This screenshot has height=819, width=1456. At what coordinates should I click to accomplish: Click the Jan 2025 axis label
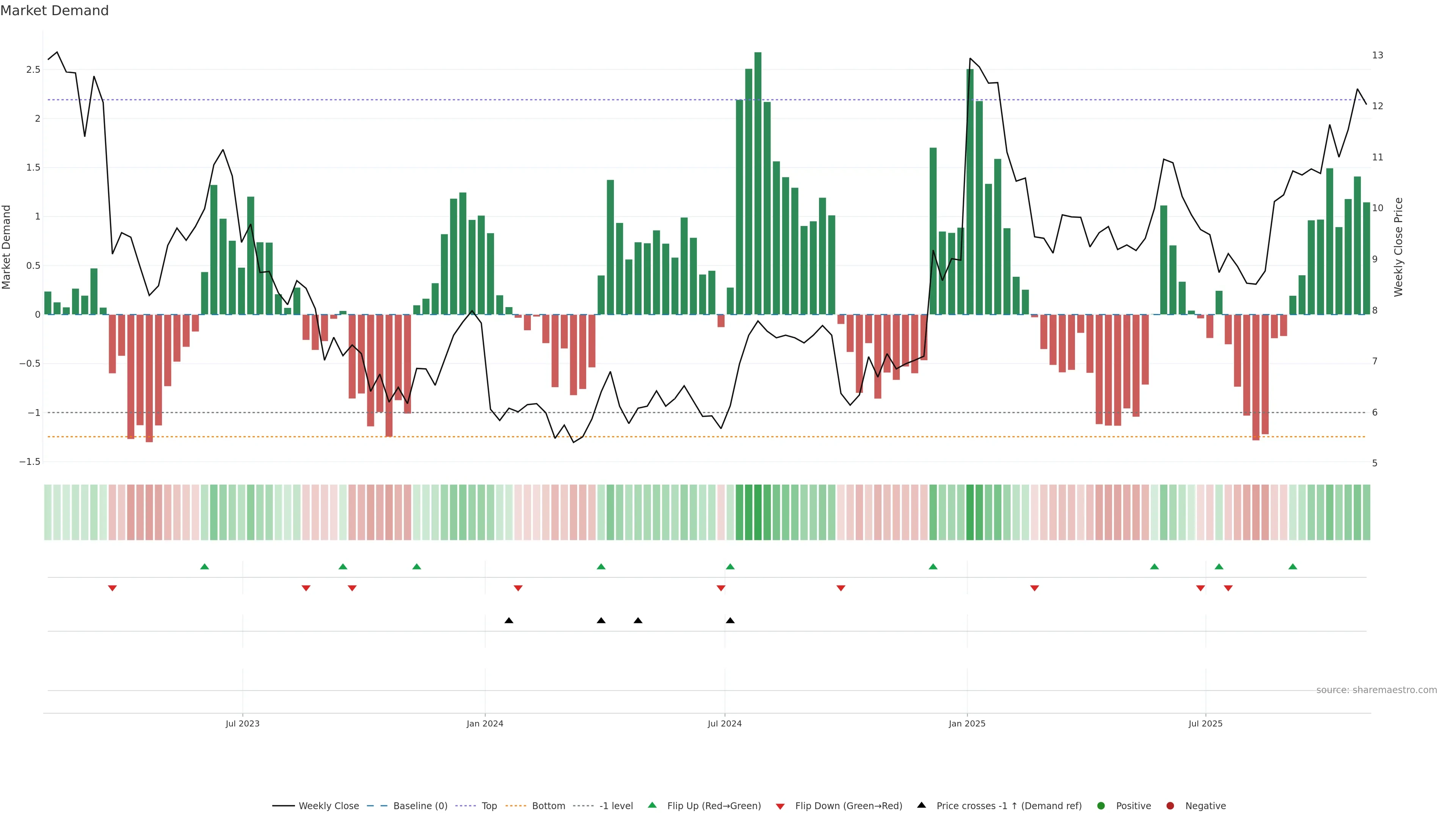point(967,723)
